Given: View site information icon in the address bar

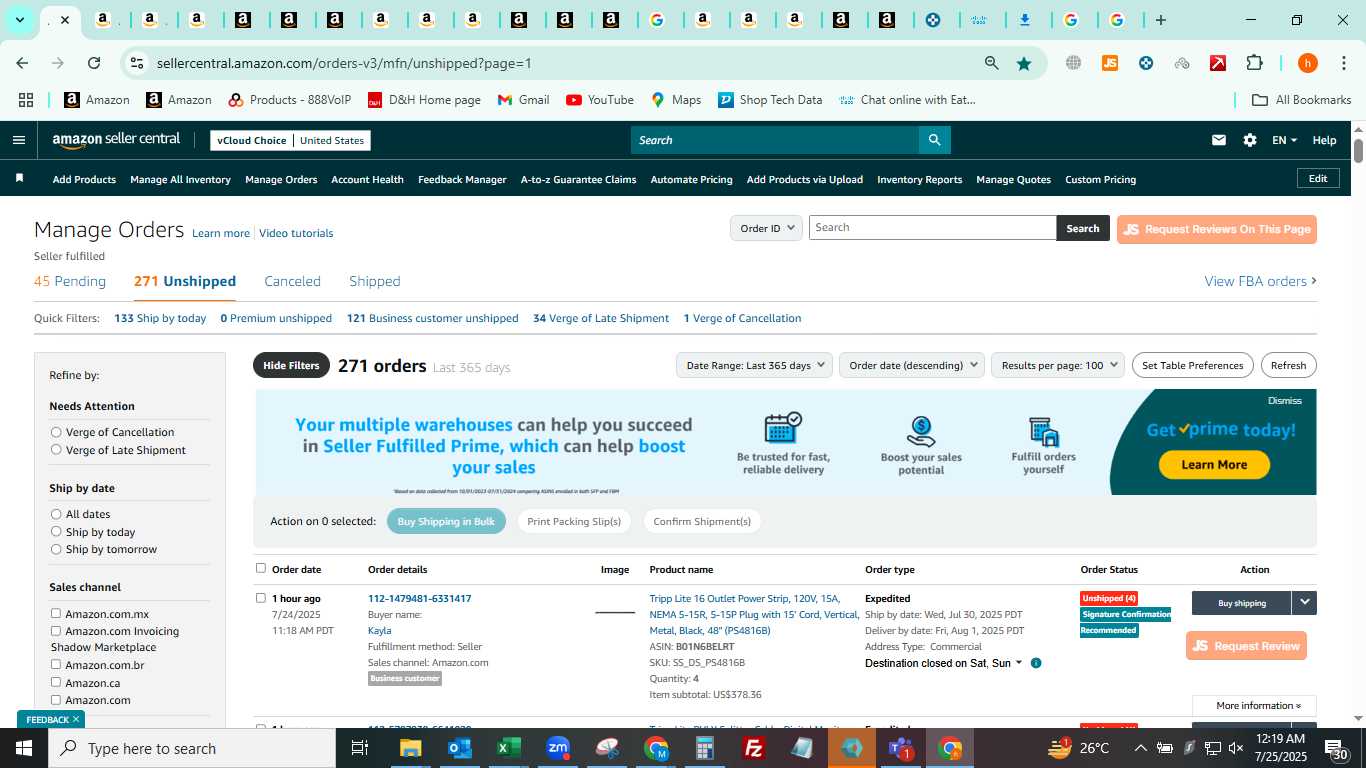Looking at the screenshot, I should (137, 63).
